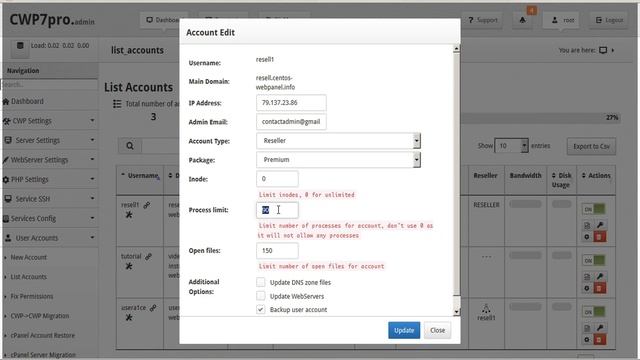Click the breadcrumb monitor icon
The width and height of the screenshot is (640, 360).
pos(603,50)
